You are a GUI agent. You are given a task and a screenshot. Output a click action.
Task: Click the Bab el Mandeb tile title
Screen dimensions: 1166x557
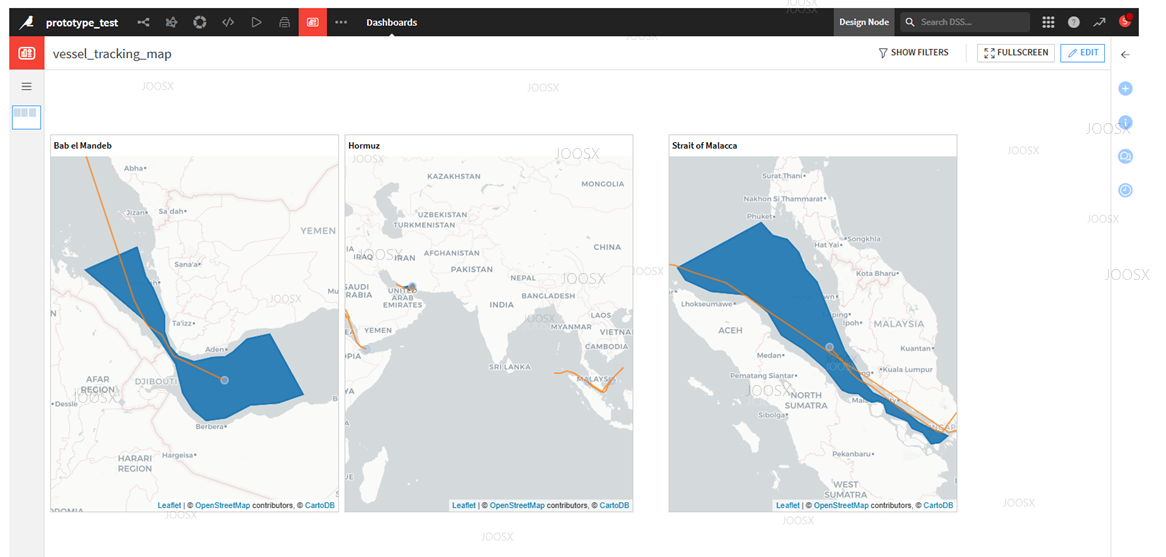click(x=83, y=146)
